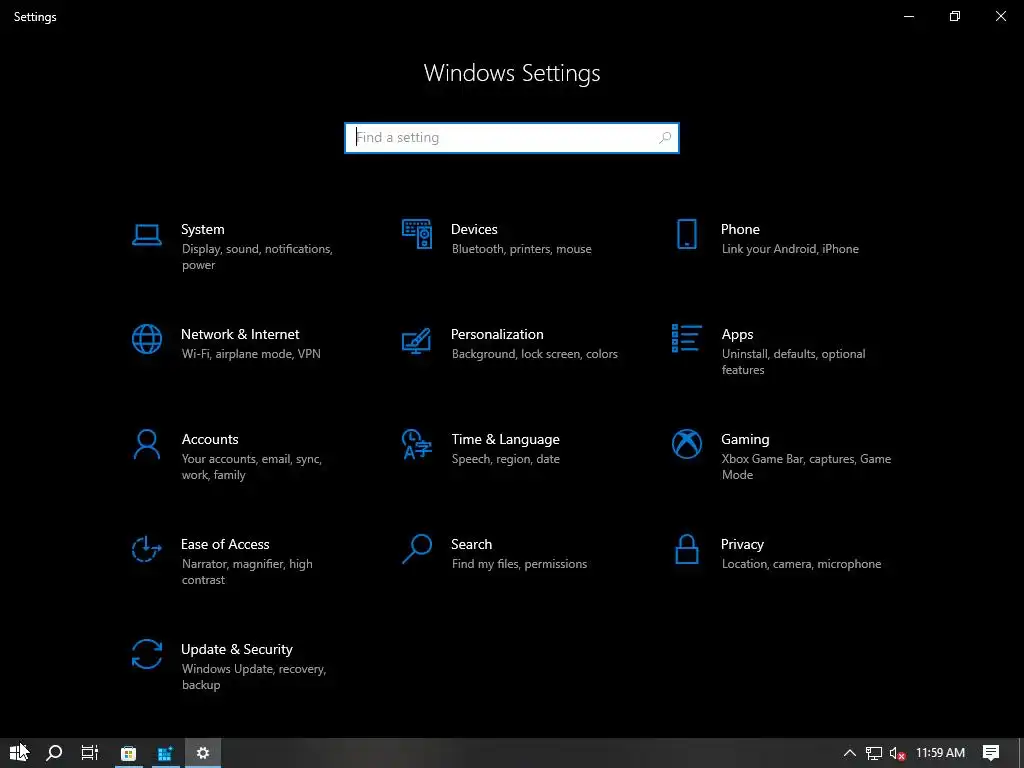Click the Devices keyboard and speaker icon
Image resolution: width=1024 pixels, height=768 pixels.
click(x=417, y=234)
